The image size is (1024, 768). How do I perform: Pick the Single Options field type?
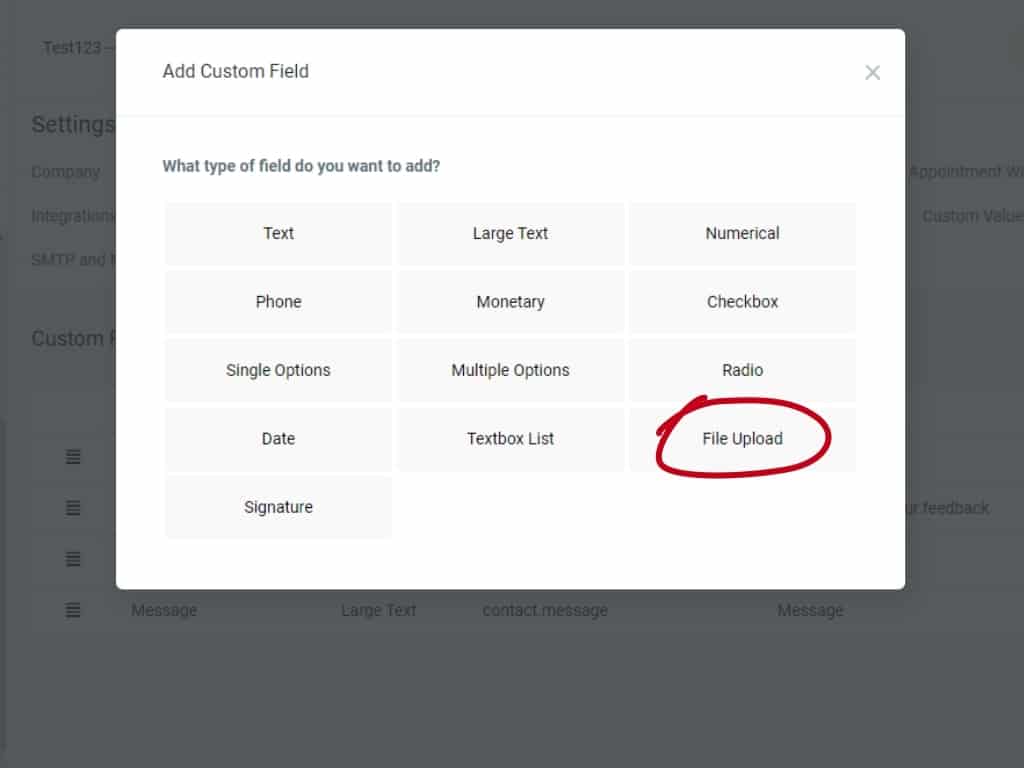coord(278,370)
